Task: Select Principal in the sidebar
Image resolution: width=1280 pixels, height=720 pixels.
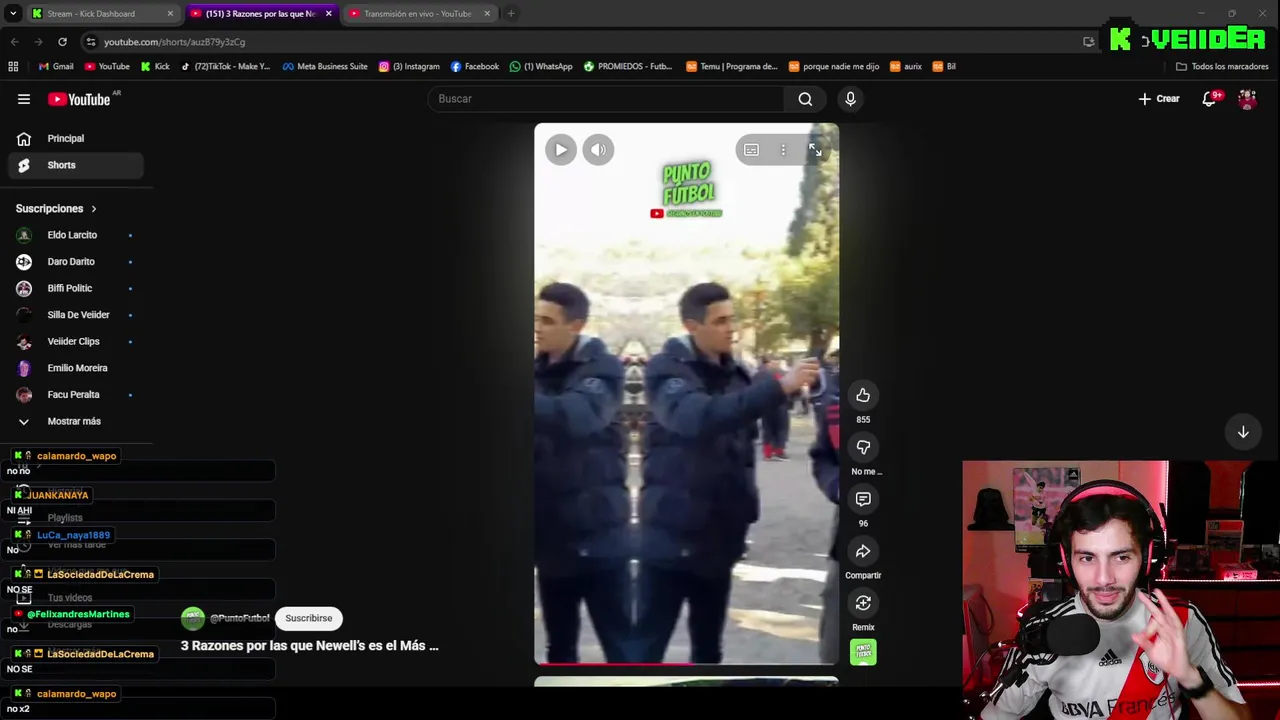Action: [76, 139]
